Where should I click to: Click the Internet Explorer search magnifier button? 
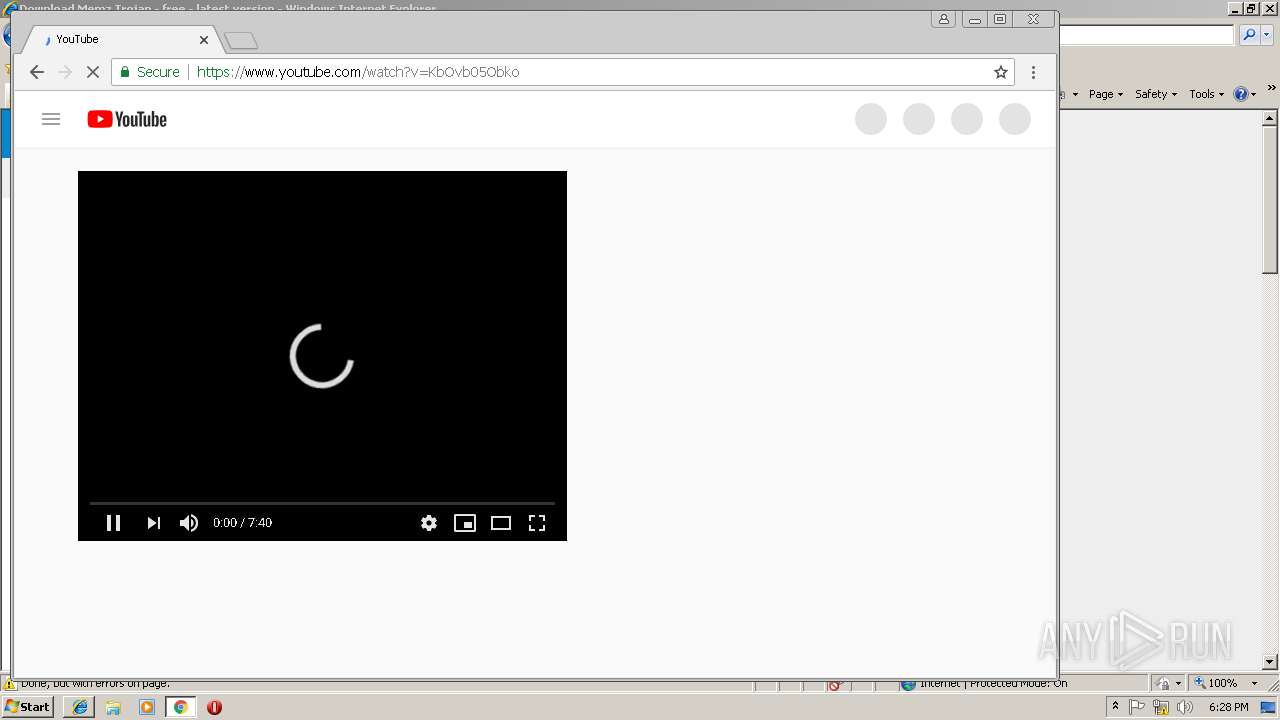pyautogui.click(x=1249, y=35)
